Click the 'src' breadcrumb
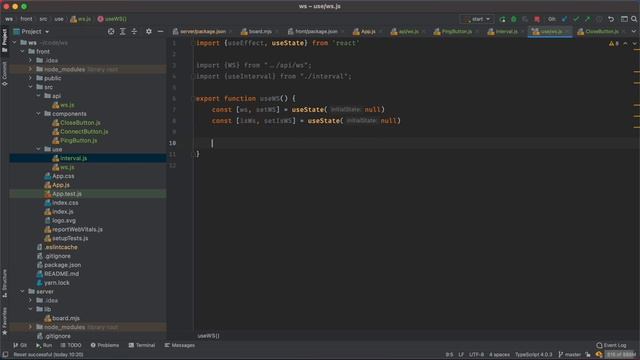The height and width of the screenshot is (360, 640). point(43,19)
